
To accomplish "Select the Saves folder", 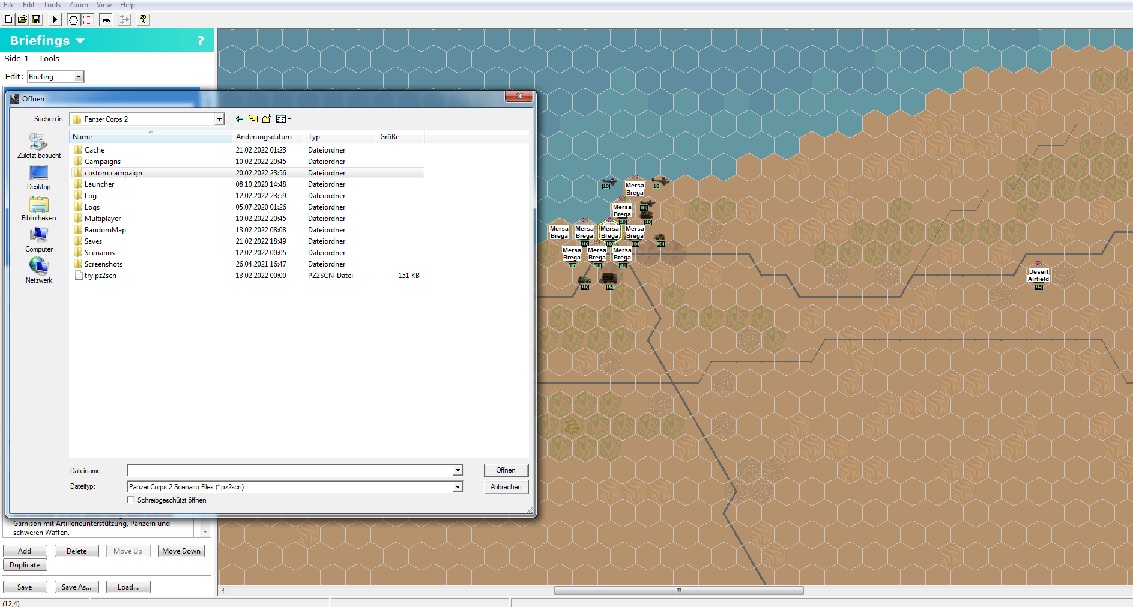I will tap(92, 241).
